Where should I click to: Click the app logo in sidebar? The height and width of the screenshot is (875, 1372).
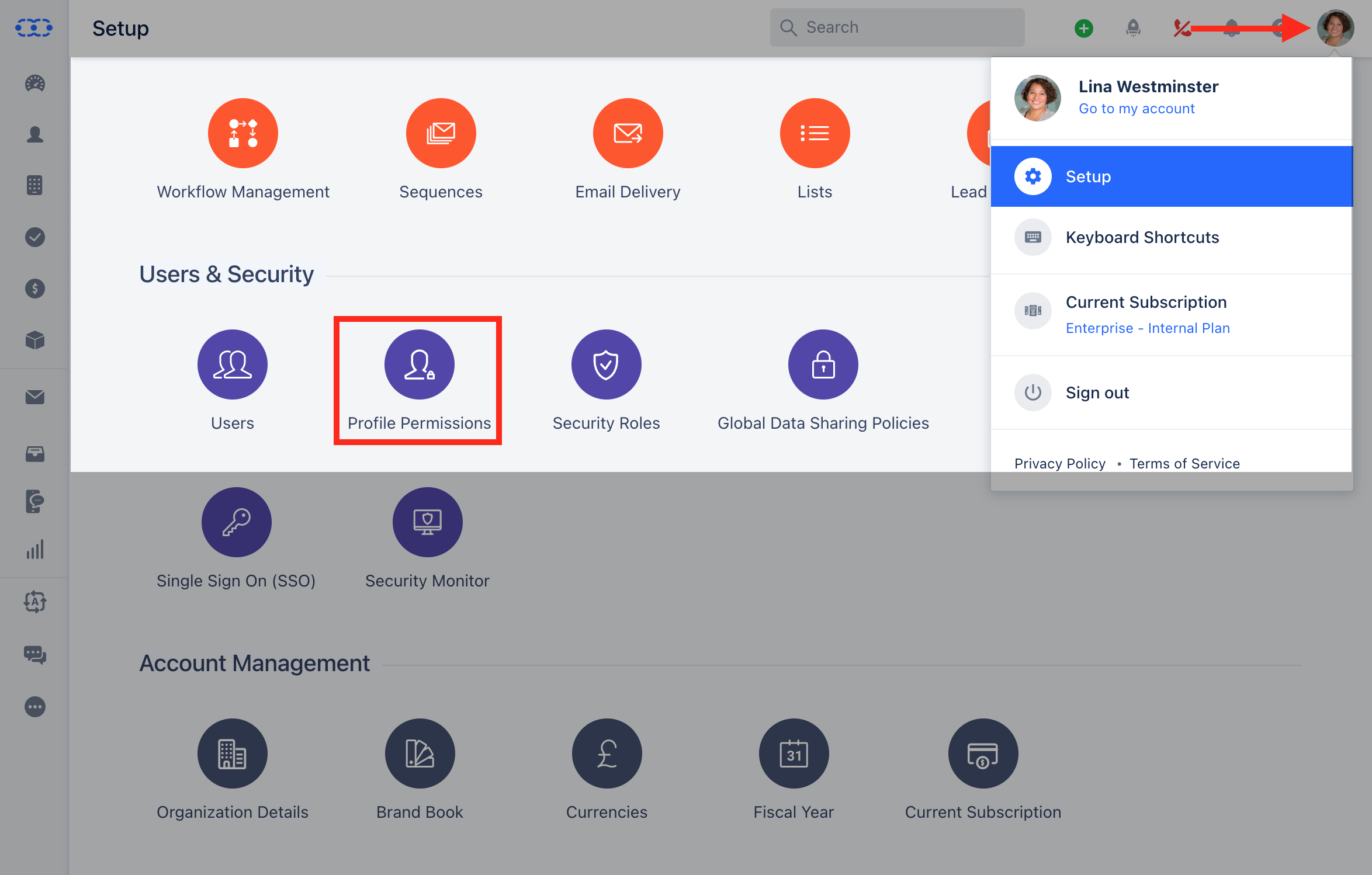click(x=34, y=27)
